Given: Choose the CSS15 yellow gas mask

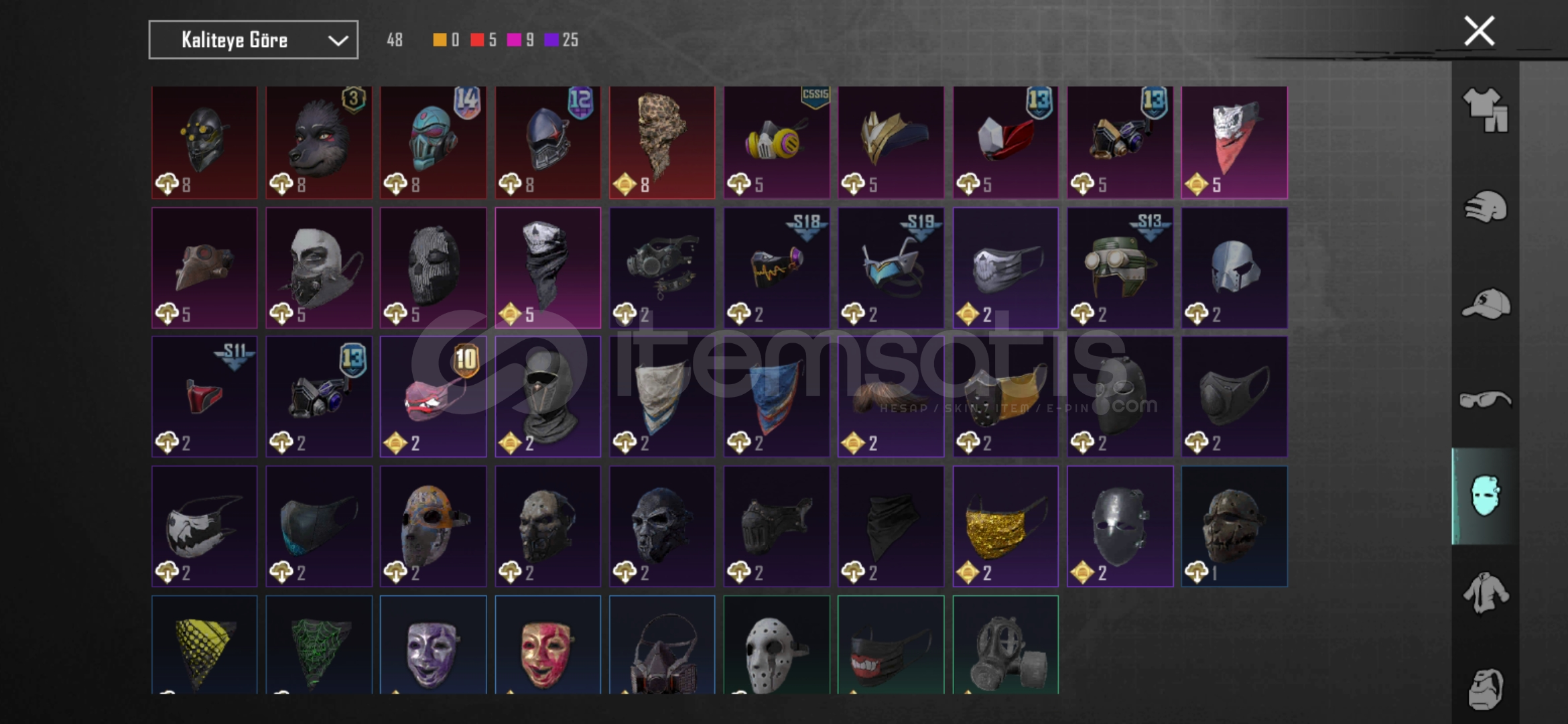Looking at the screenshot, I should (x=777, y=142).
